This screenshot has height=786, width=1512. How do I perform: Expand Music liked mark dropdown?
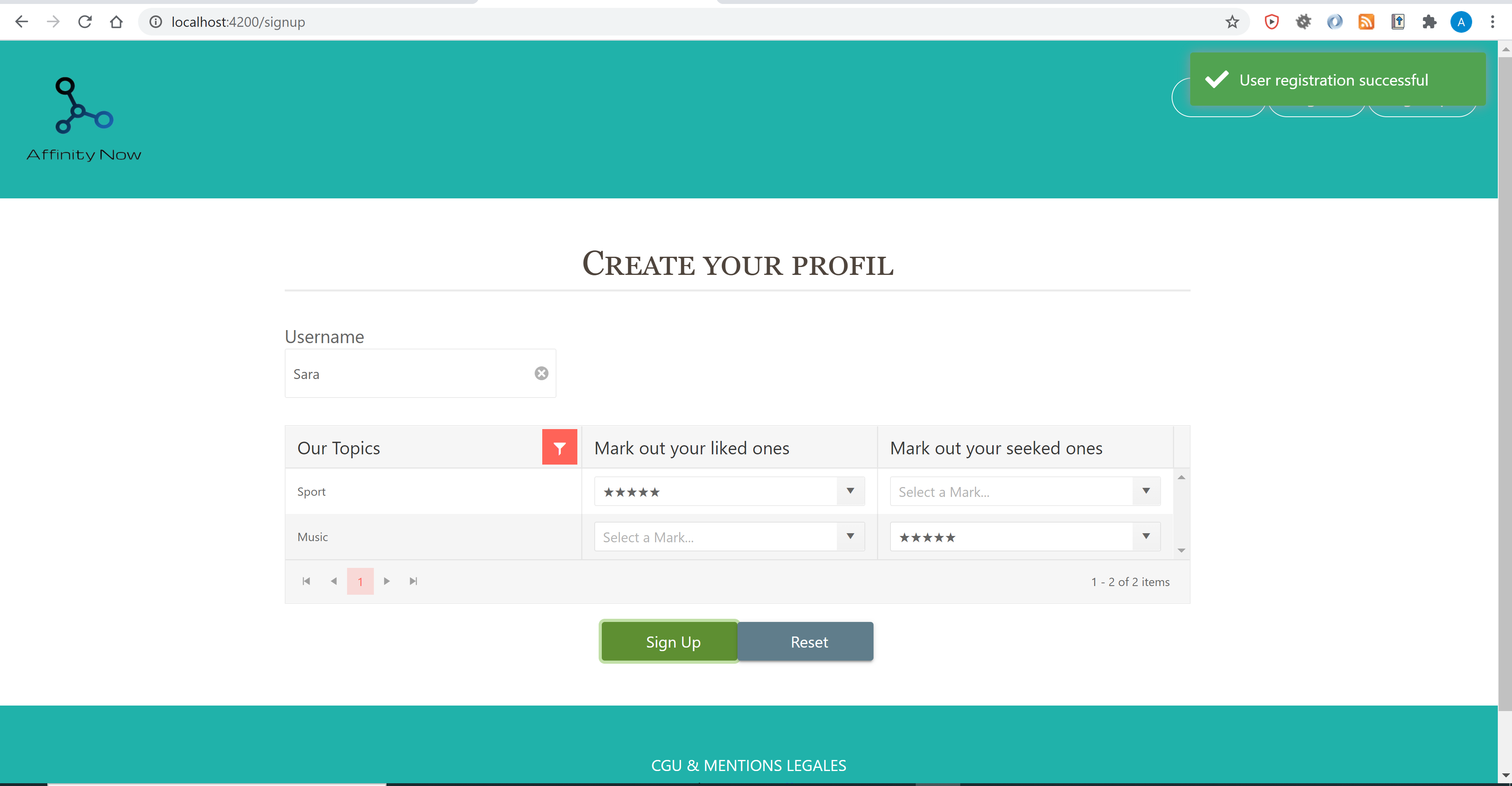coord(850,536)
